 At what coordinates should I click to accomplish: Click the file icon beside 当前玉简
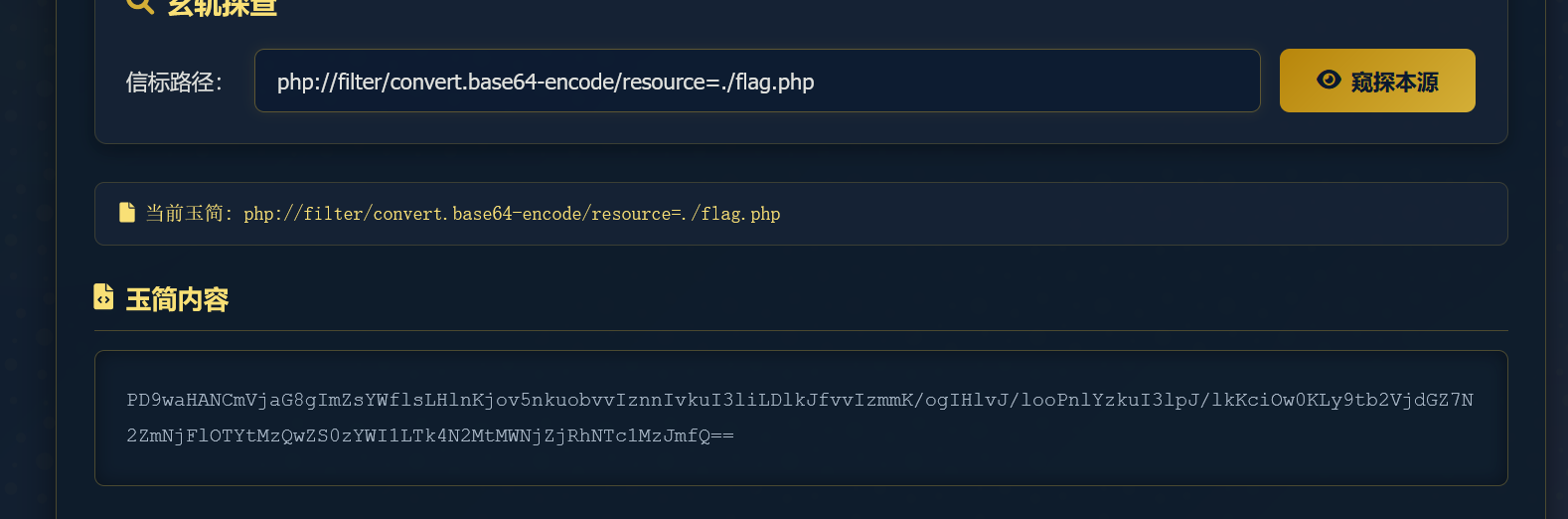click(127, 213)
